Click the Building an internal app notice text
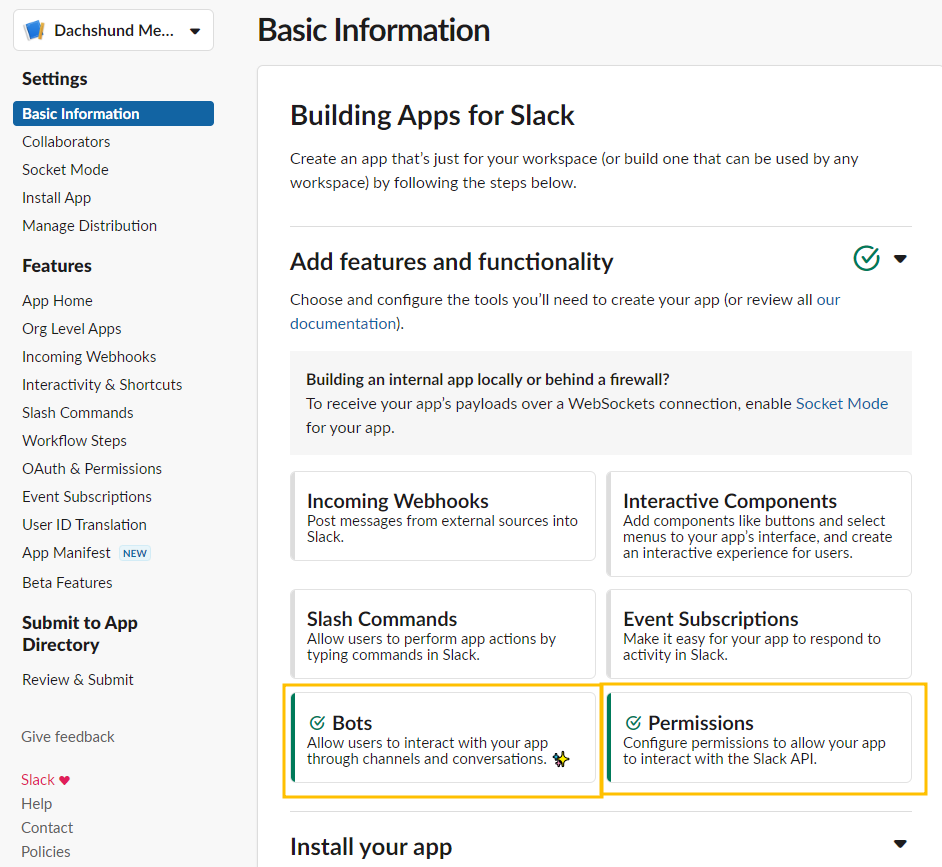This screenshot has height=867, width=942. click(488, 380)
